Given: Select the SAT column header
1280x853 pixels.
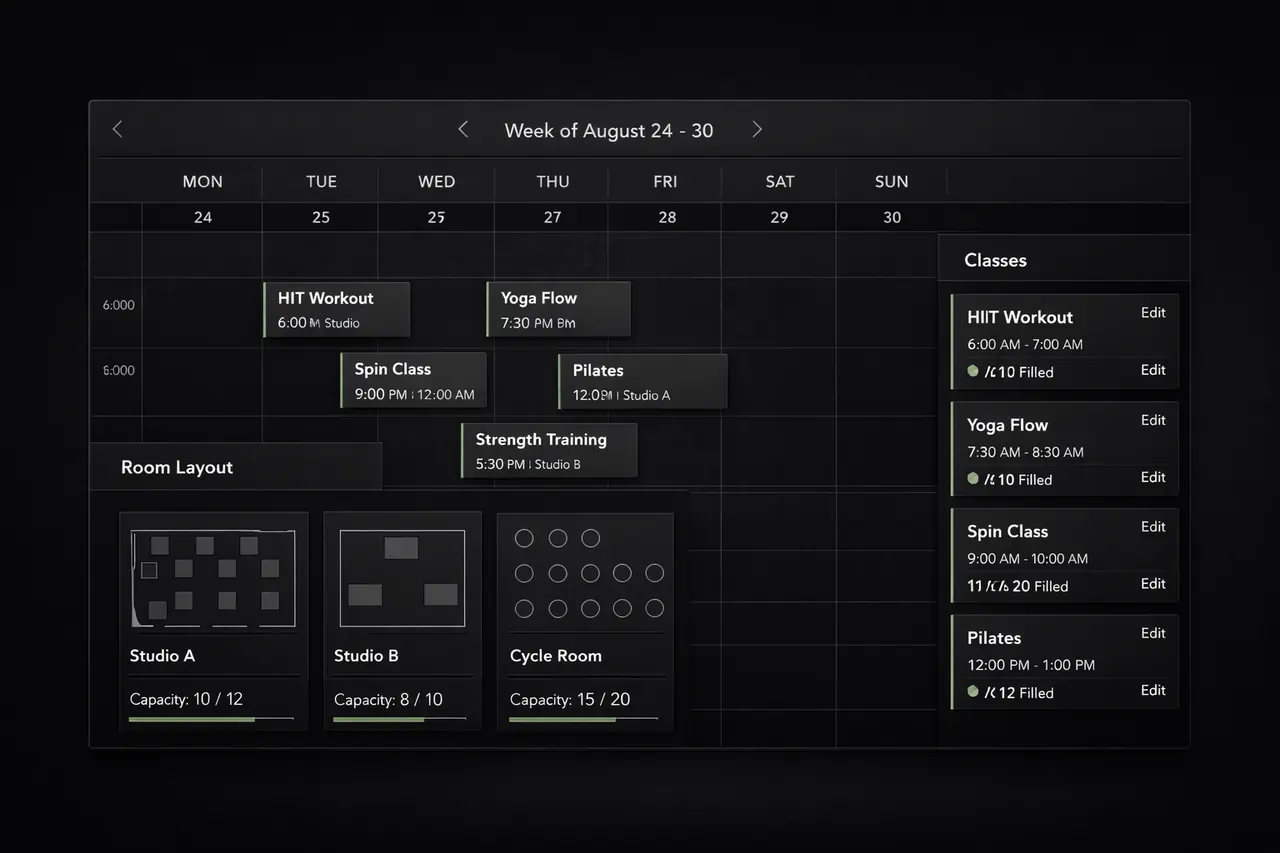Looking at the screenshot, I should point(779,181).
